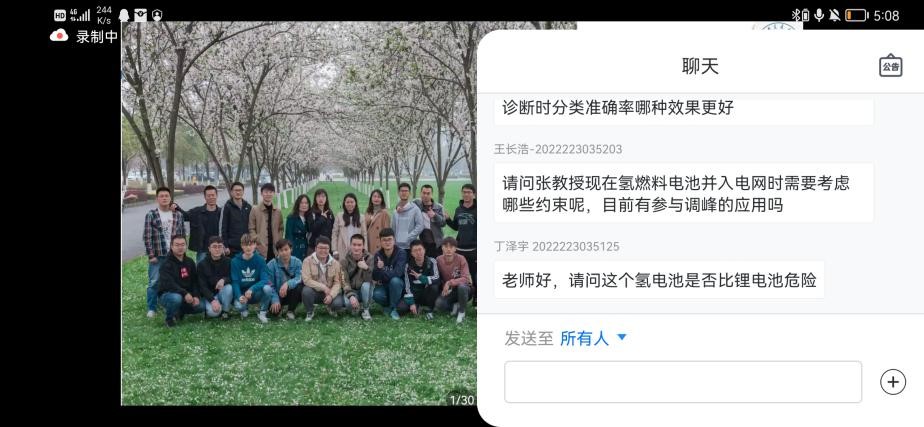The width and height of the screenshot is (924, 427).
Task: Tap the shield notification icon in status bar
Action: pos(157,15)
